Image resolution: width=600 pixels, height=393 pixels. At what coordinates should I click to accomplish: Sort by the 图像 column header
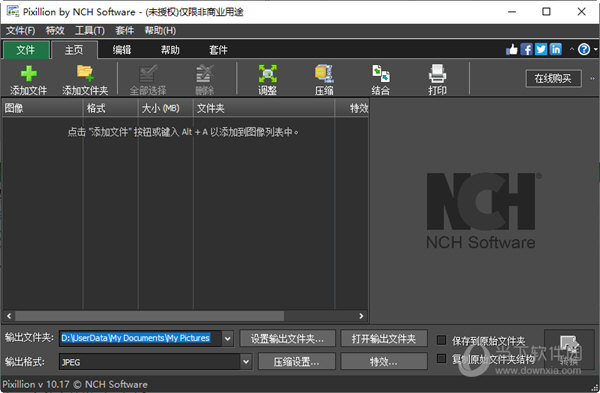click(42, 108)
